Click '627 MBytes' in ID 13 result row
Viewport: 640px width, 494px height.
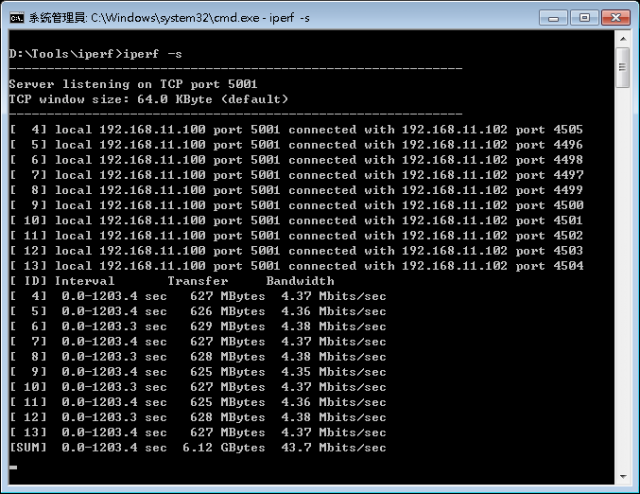(x=228, y=432)
